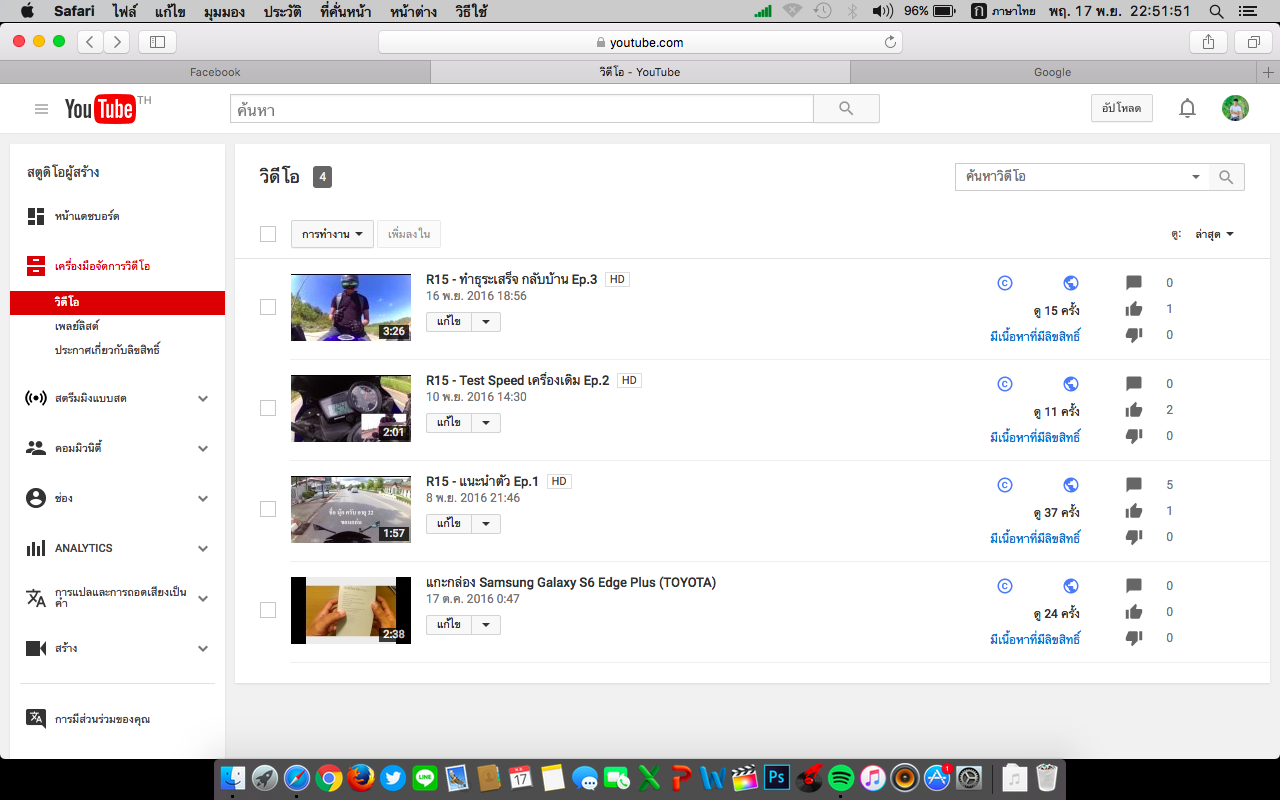Click the YouTube ค้นหา search field
This screenshot has width=1280, height=800.
(x=521, y=109)
